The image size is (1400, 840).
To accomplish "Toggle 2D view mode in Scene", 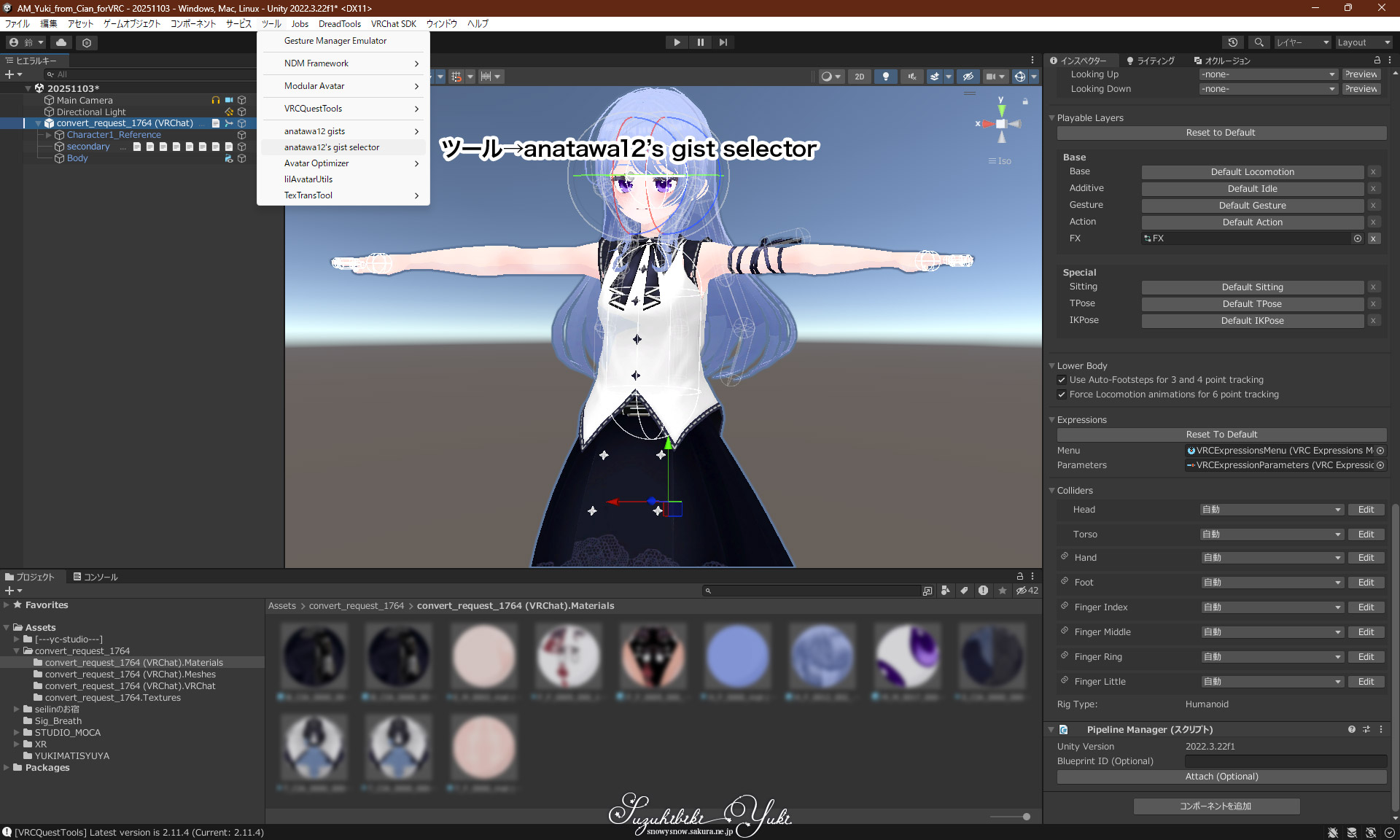I will click(859, 77).
